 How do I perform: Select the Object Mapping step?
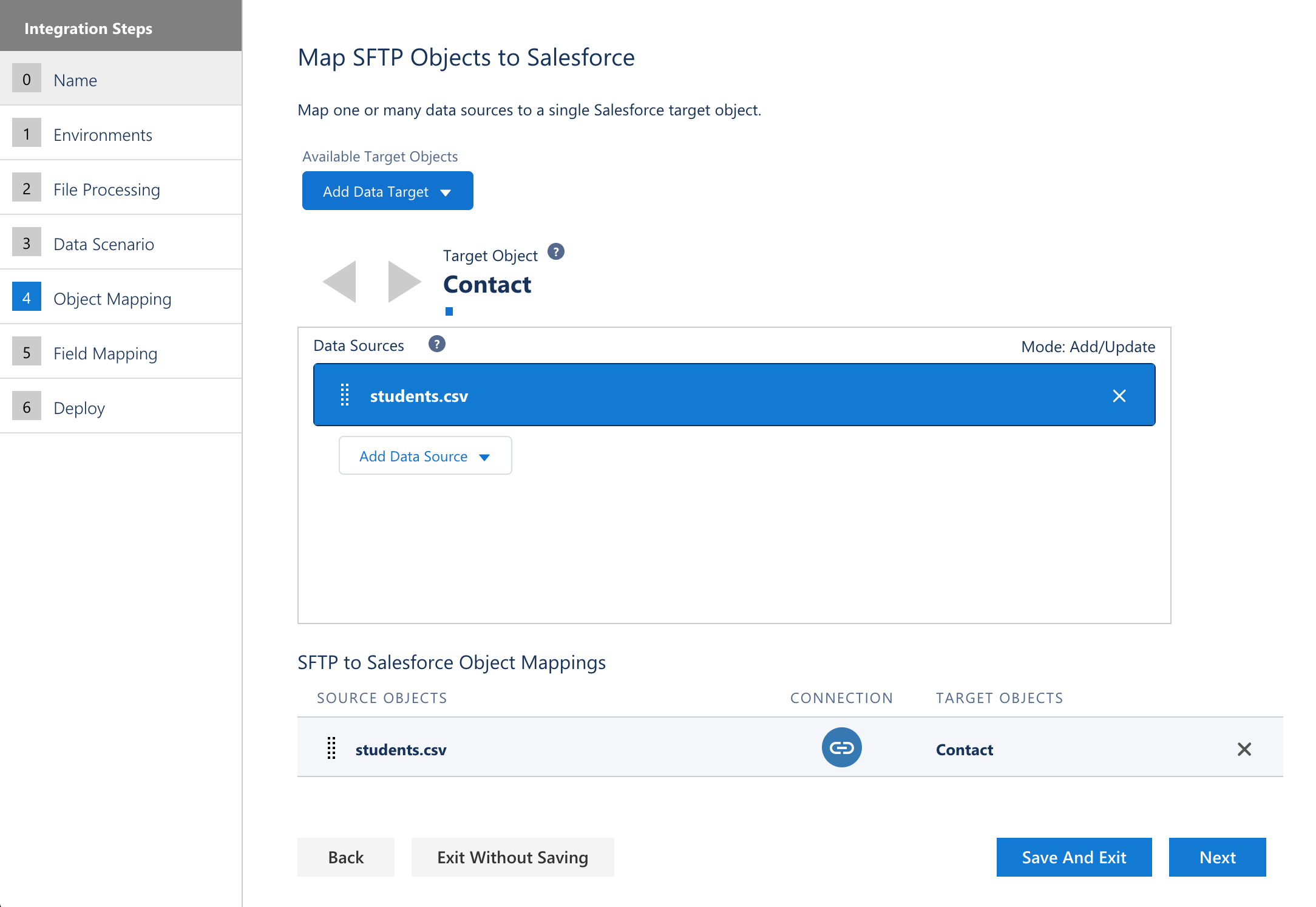tap(121, 297)
